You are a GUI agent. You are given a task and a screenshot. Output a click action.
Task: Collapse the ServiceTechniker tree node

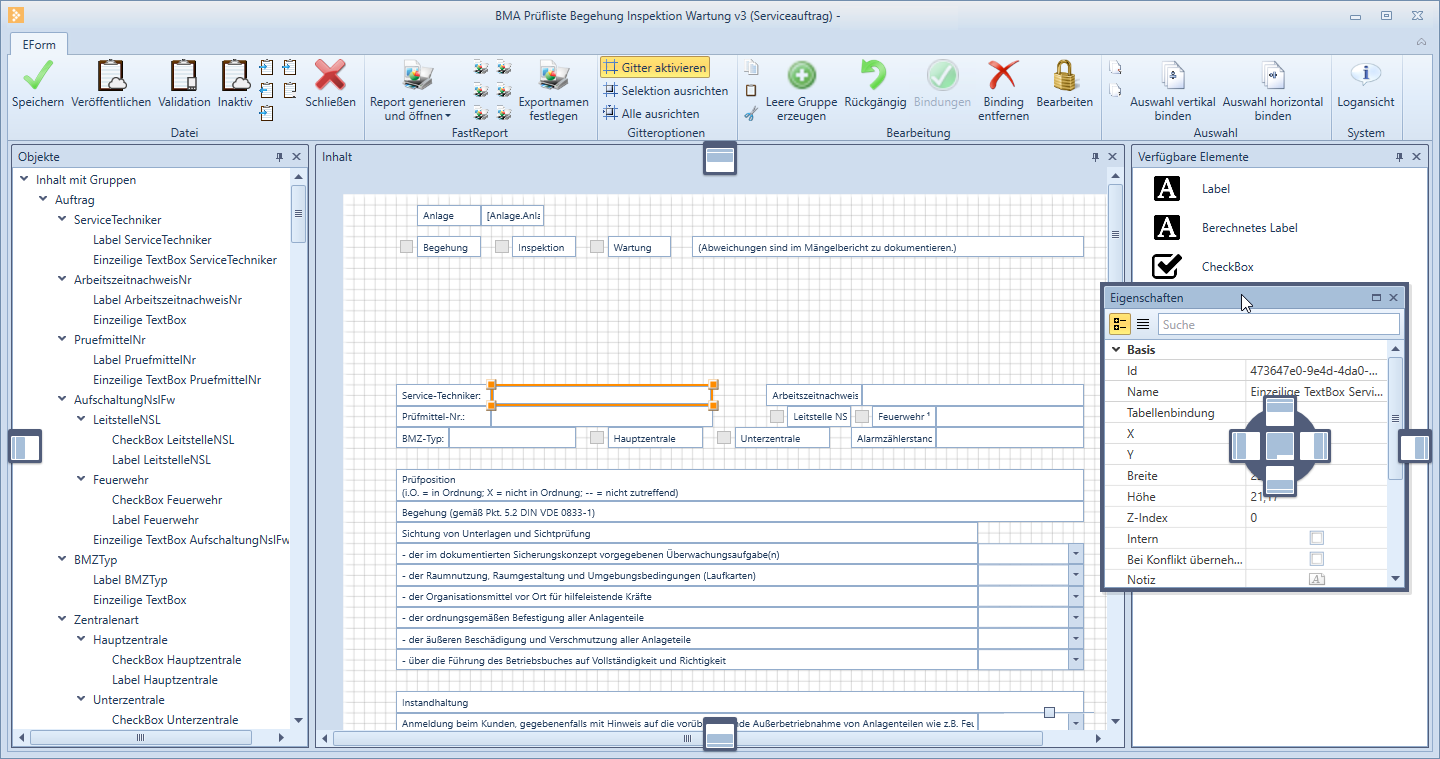(63, 220)
